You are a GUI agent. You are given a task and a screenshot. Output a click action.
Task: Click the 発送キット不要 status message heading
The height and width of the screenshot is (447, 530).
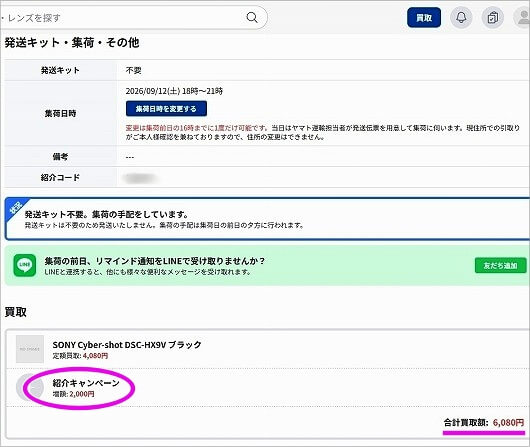click(x=107, y=215)
